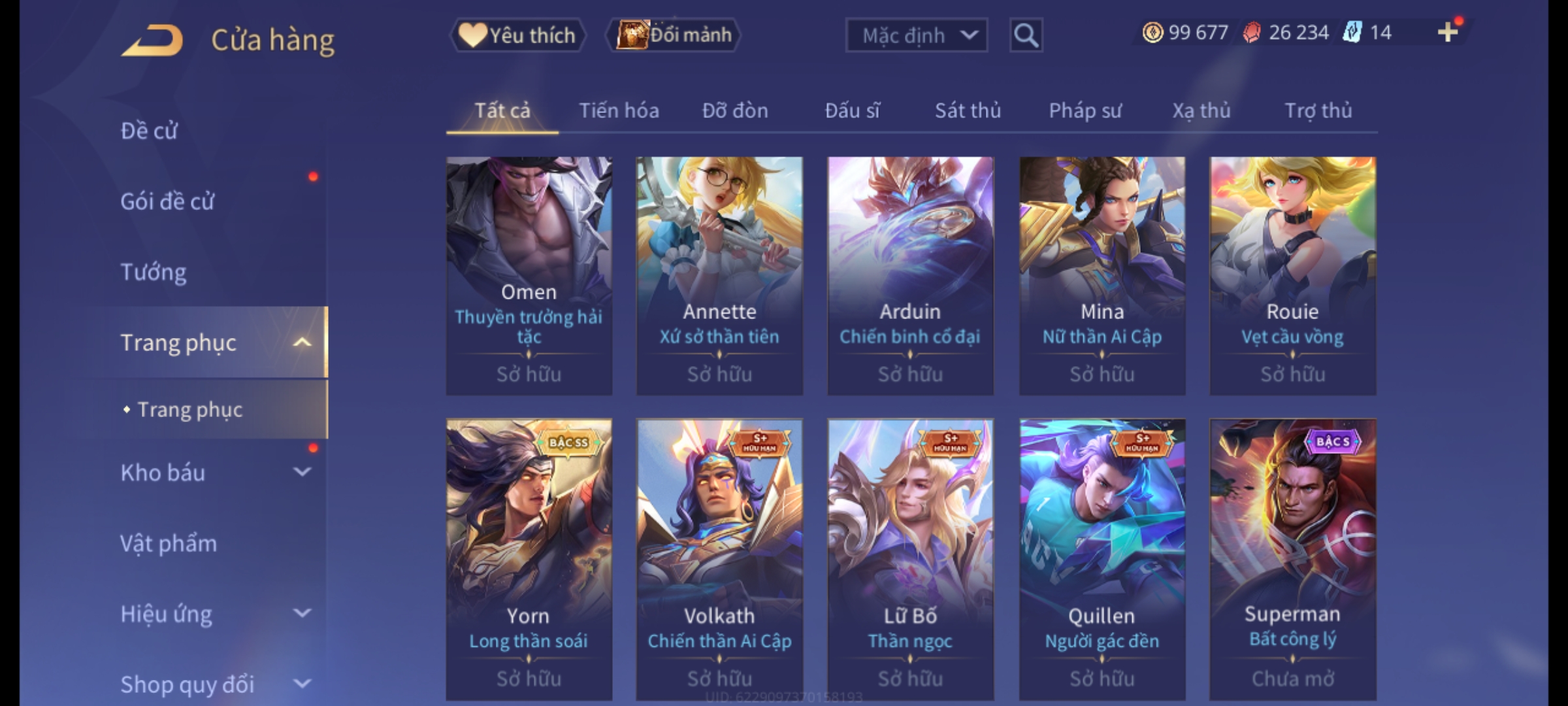Screen dimensions: 1568x706
Task: Switch to the Sát thủ tab
Action: click(x=968, y=110)
